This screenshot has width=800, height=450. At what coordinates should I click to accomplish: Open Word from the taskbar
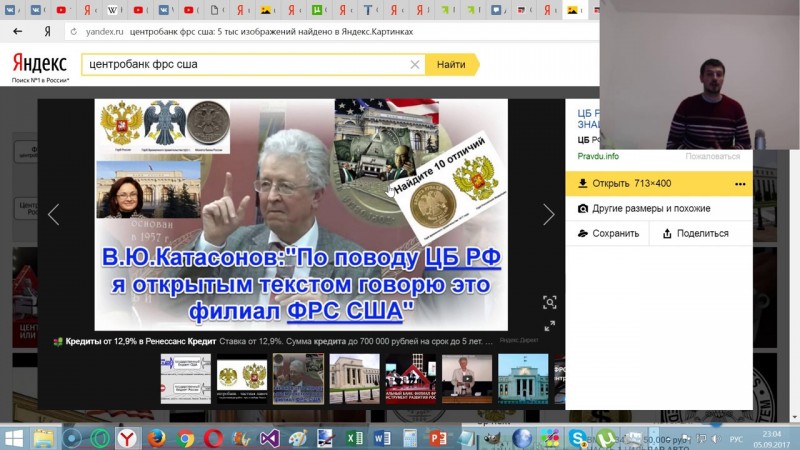[x=382, y=438]
